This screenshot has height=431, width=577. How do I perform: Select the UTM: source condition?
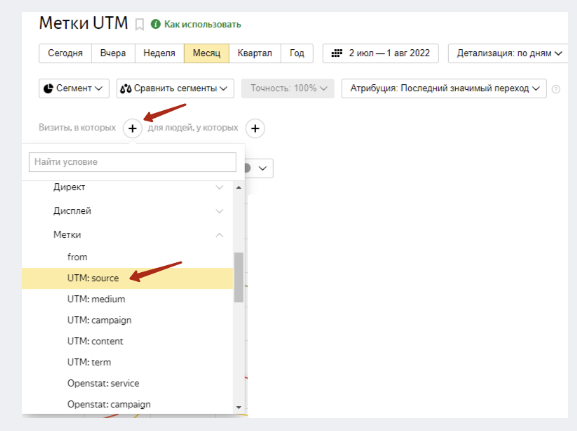click(x=128, y=278)
